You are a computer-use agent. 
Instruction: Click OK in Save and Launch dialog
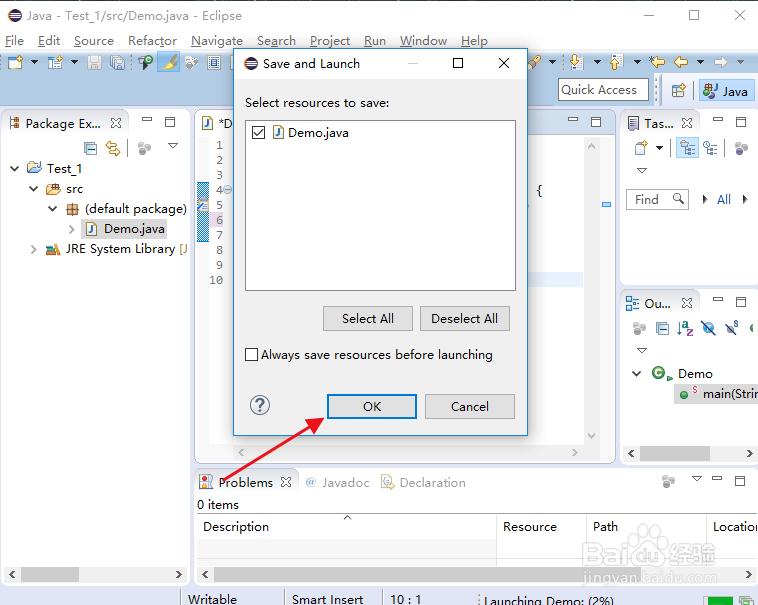[x=372, y=406]
